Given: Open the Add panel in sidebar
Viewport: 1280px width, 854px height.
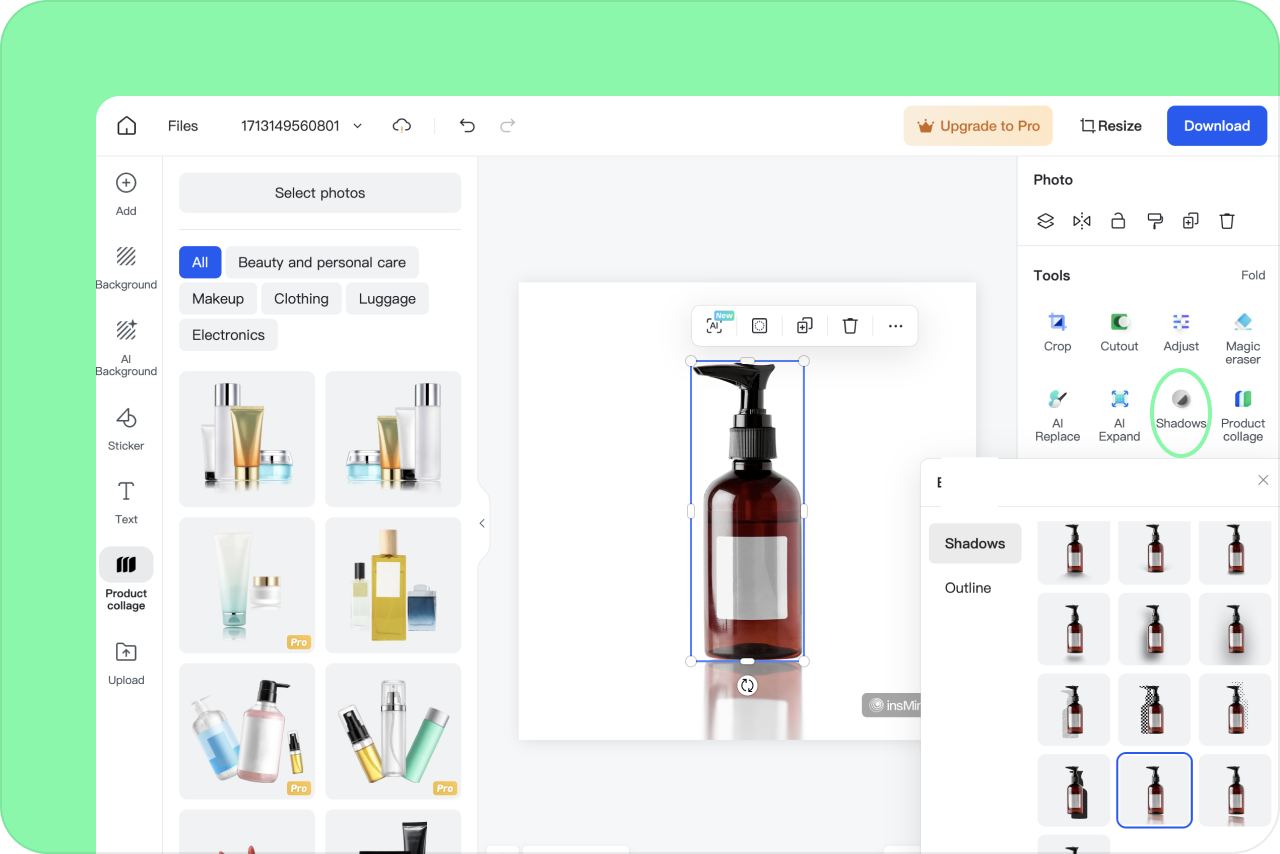Looking at the screenshot, I should [126, 194].
